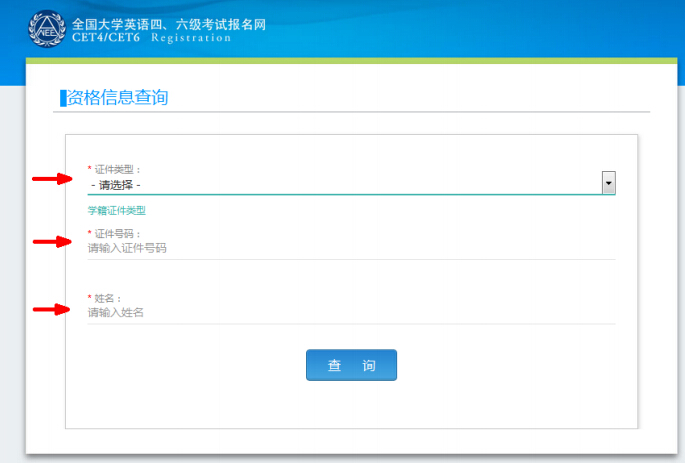
Task: Click the green 学籍证件类型 hint text
Action: click(116, 211)
